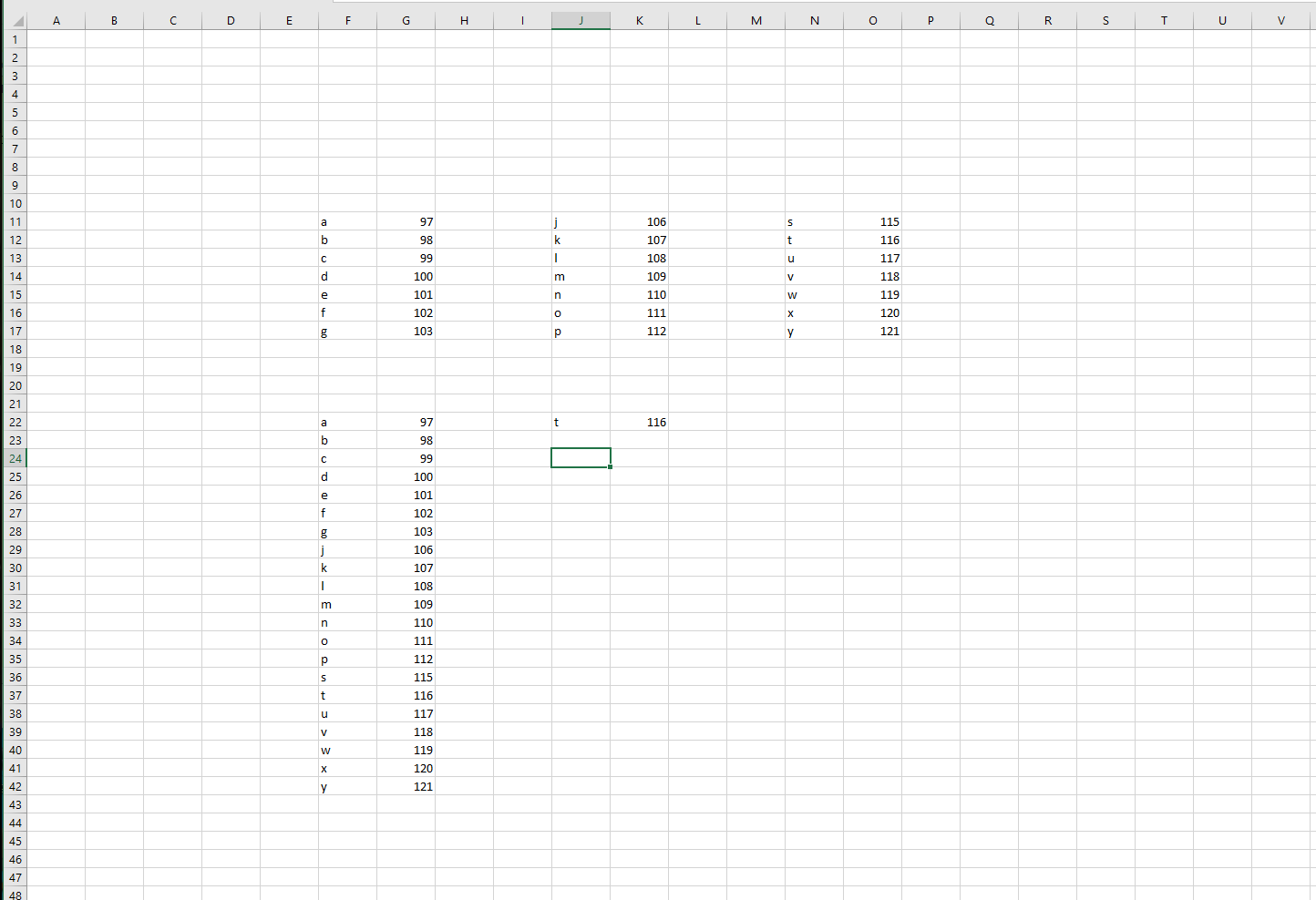1316x900 pixels.
Task: Click cell N11 containing 's'
Action: click(815, 221)
